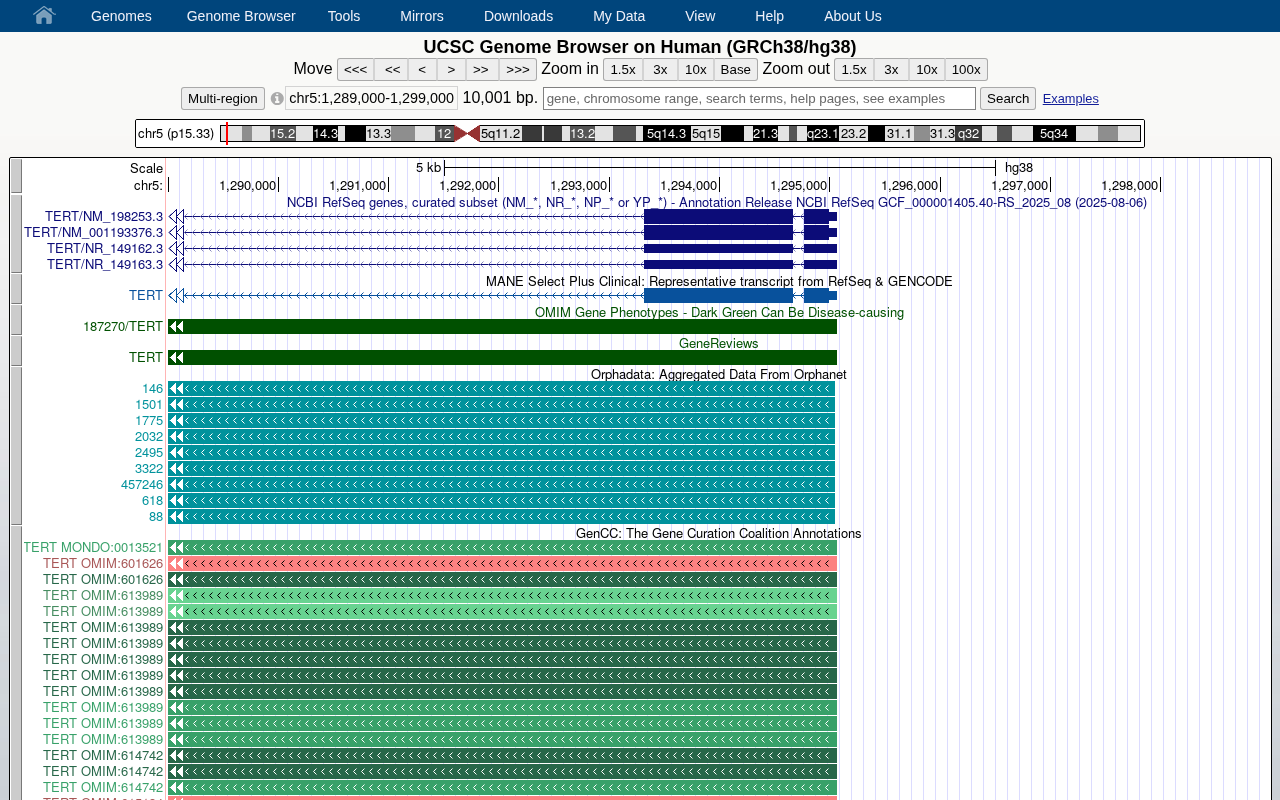Screen dimensions: 1280x800
Task: Click the 1,294,000 ruler position label
Action: pyautogui.click(x=688, y=186)
